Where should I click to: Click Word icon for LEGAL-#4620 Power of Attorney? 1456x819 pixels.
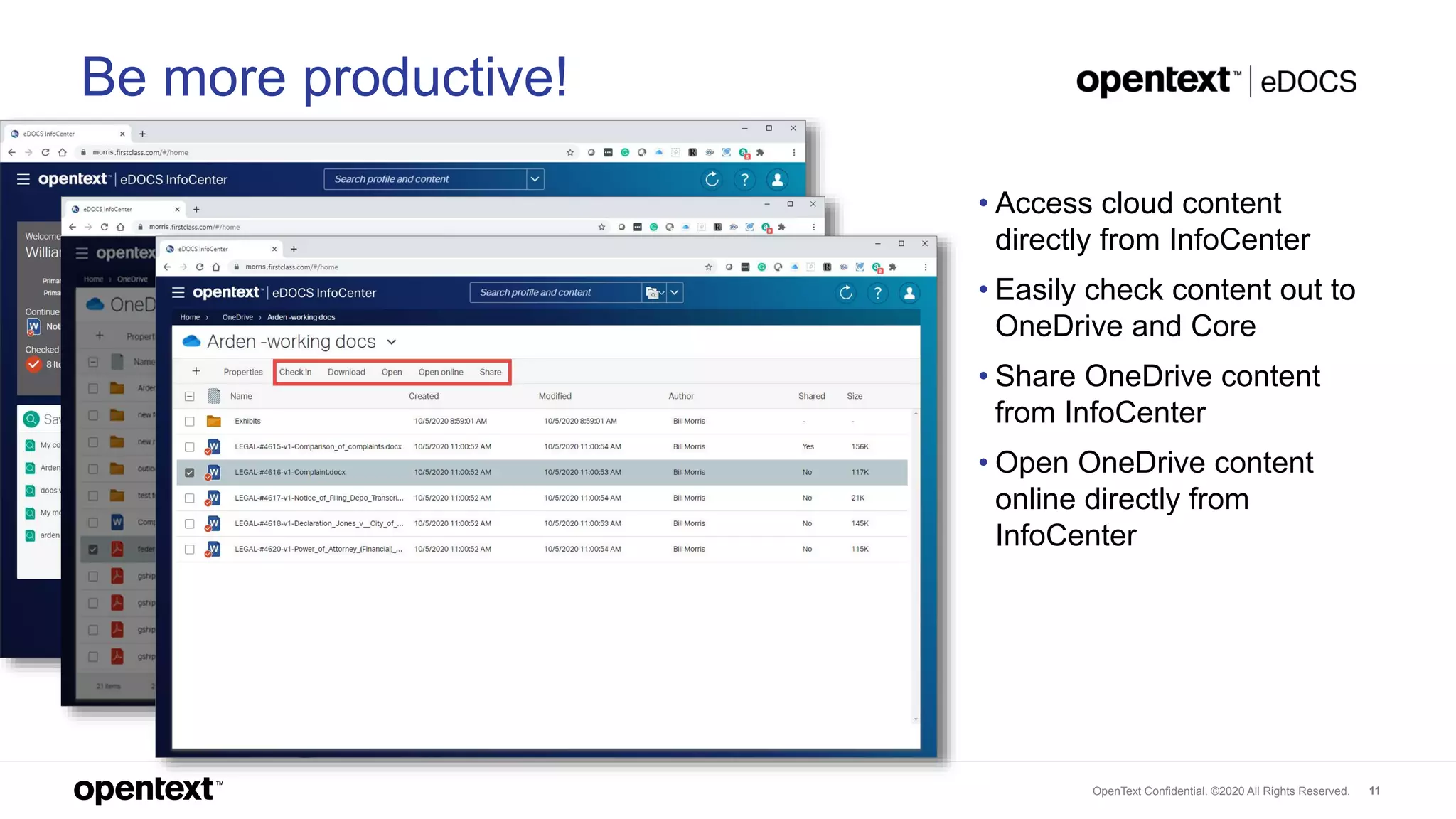213,549
